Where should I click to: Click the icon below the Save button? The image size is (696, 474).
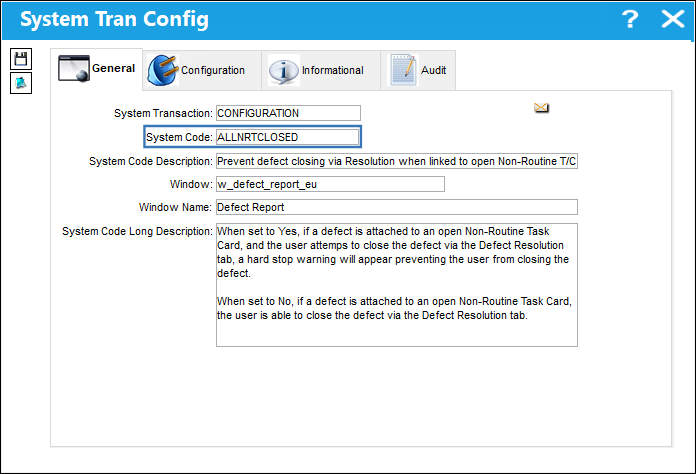(x=21, y=83)
